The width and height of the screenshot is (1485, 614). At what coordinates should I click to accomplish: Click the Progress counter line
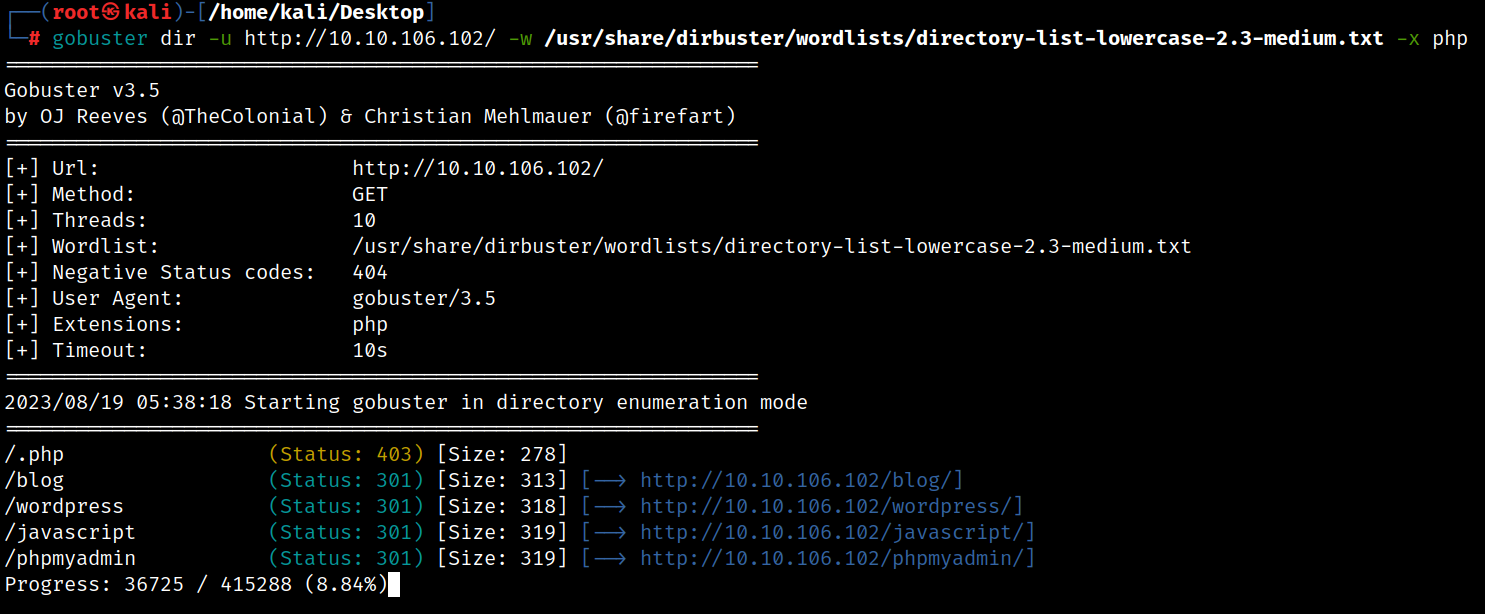[195, 584]
